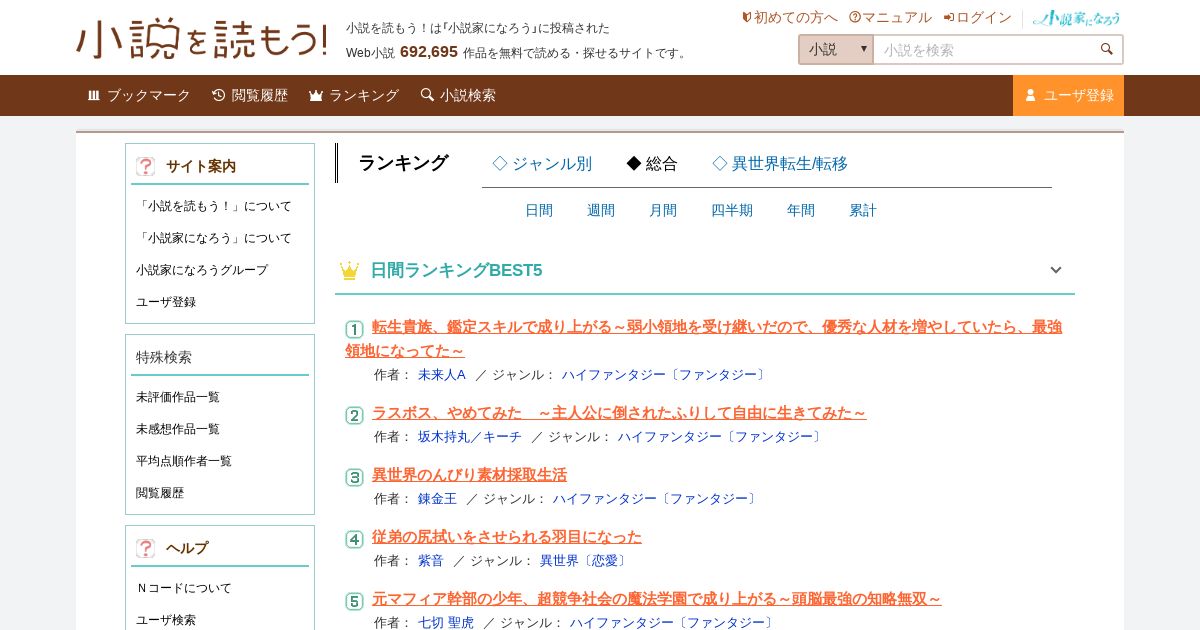Click the crown icon by 日間ランキングBEST5
The height and width of the screenshot is (630, 1200).
tap(349, 270)
